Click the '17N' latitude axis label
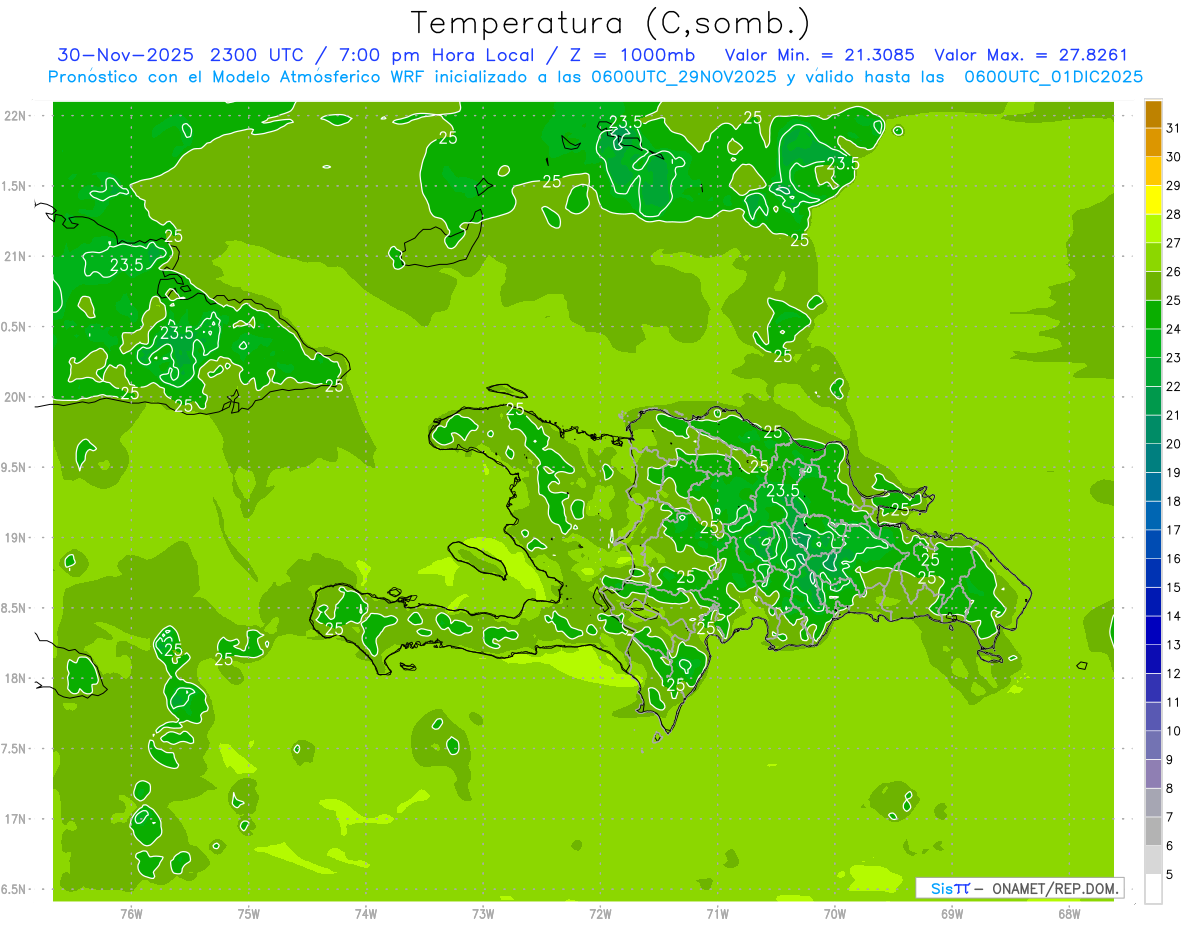The image size is (1200, 927). (16, 819)
